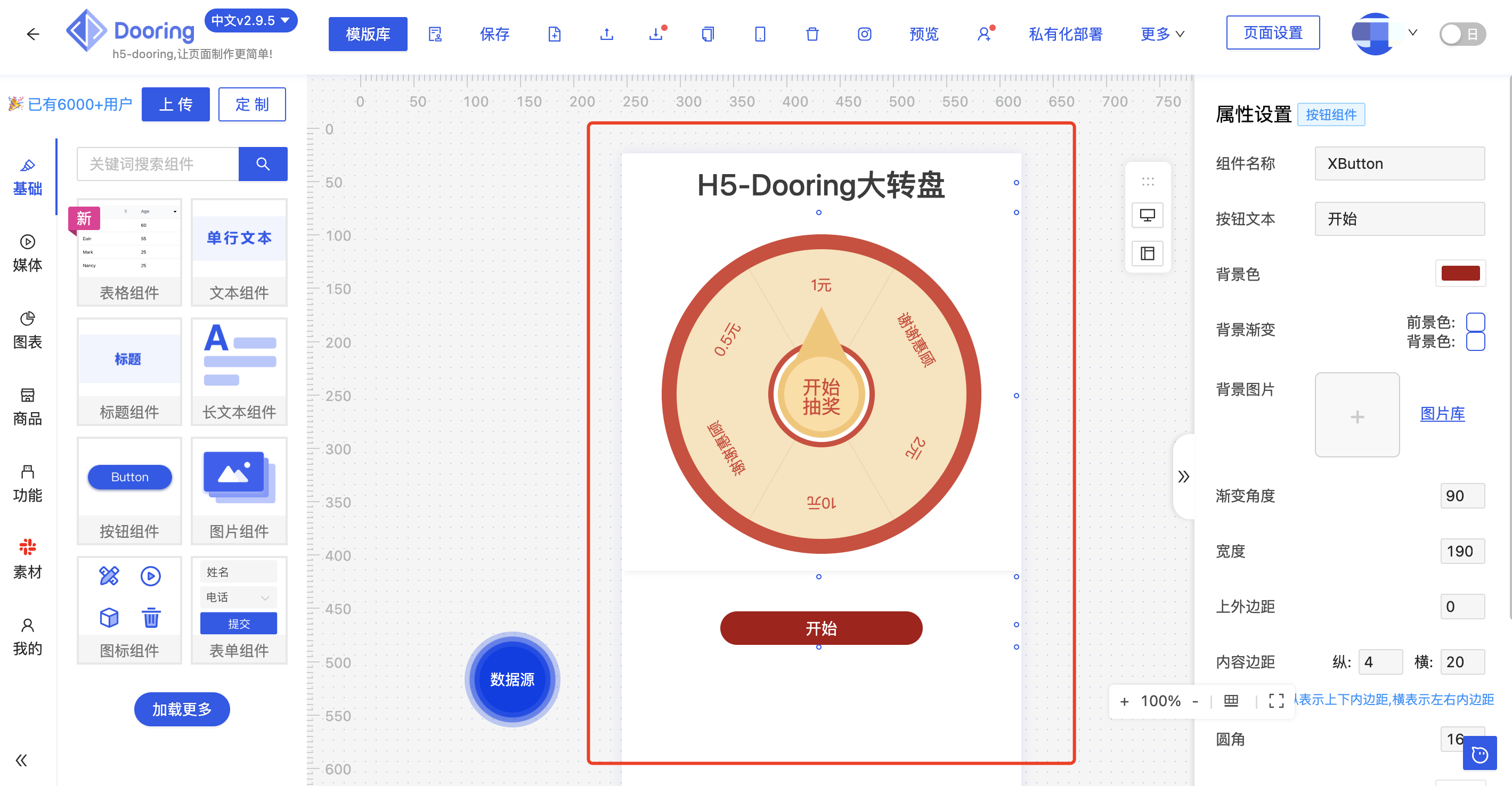Screen dimensions: 1512x786
Task: Click the 模版库 button
Action: pyautogui.click(x=368, y=34)
